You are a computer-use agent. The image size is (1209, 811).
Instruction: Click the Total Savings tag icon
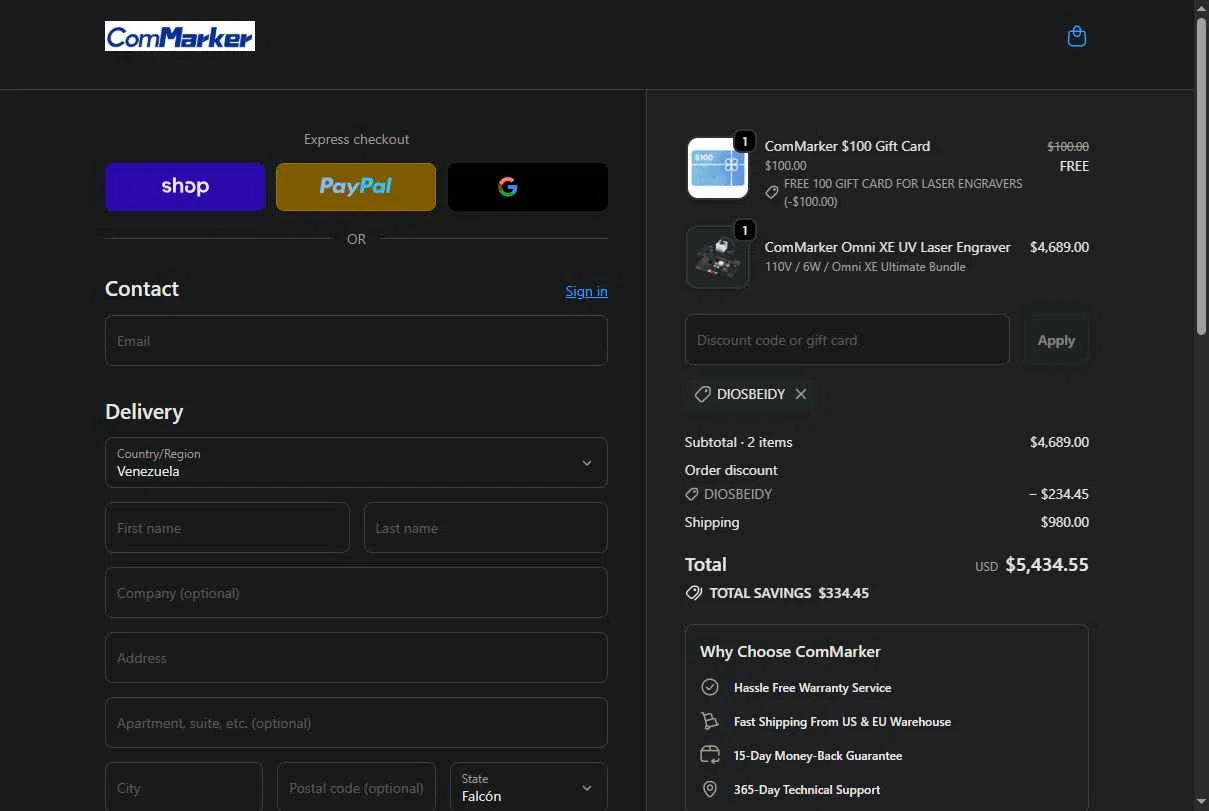click(694, 593)
